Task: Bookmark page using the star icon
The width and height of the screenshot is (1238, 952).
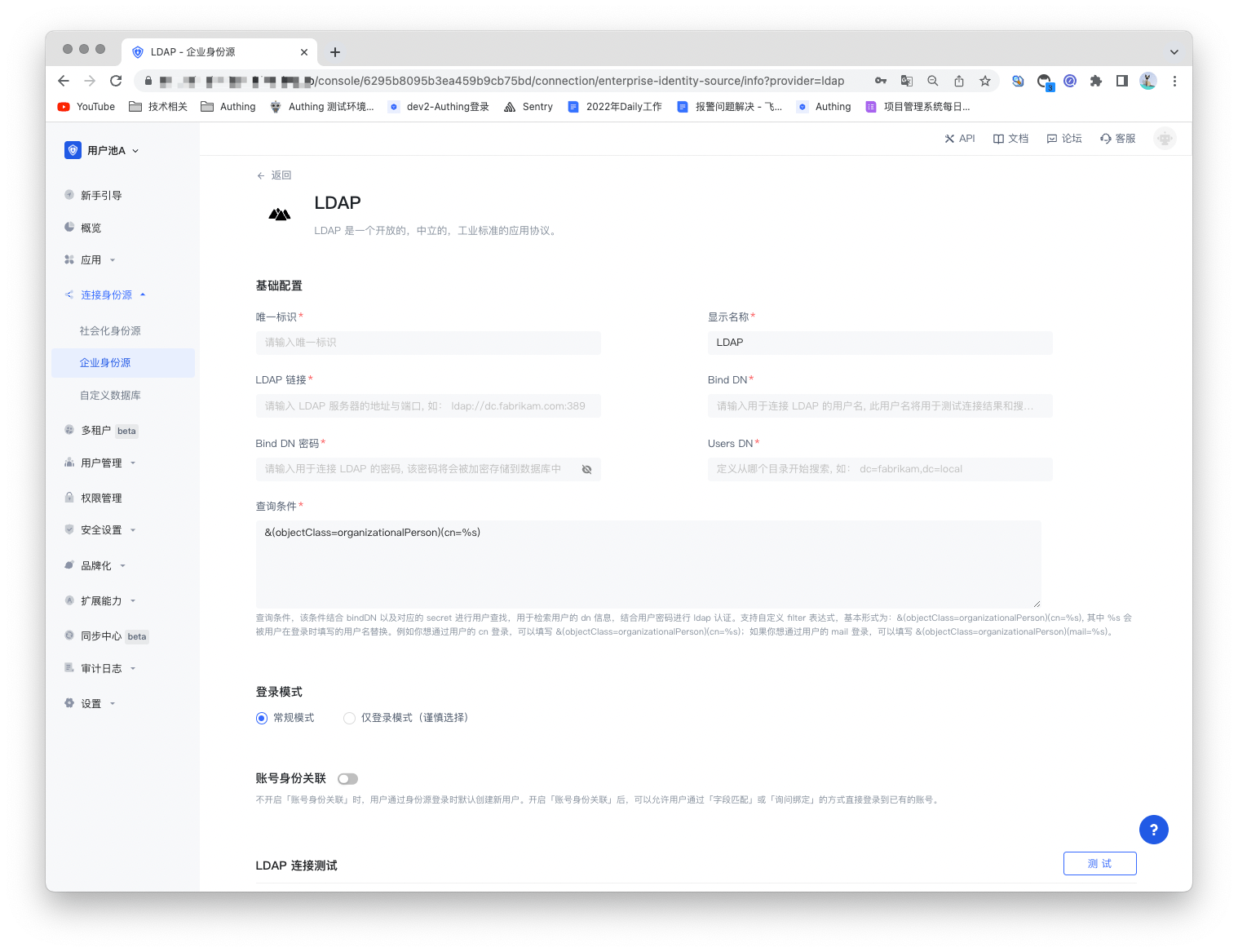Action: (x=985, y=81)
